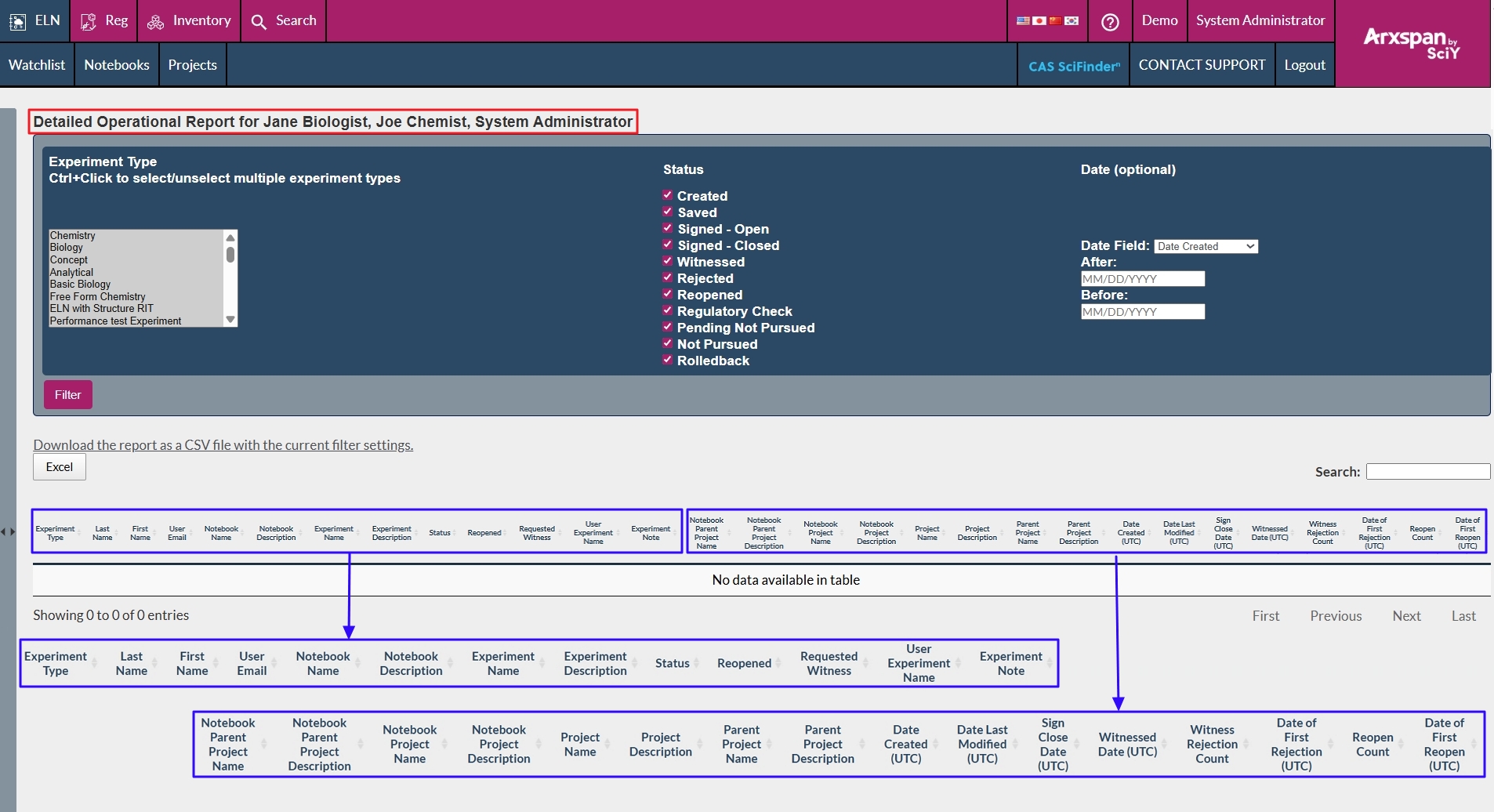Open the Notebooks menu

[117, 65]
